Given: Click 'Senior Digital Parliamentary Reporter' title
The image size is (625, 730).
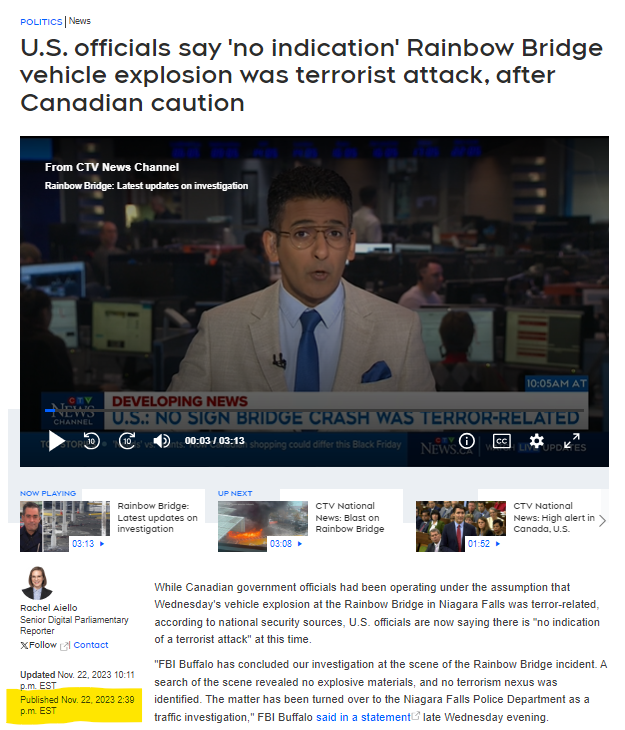Looking at the screenshot, I should pyautogui.click(x=74, y=625).
